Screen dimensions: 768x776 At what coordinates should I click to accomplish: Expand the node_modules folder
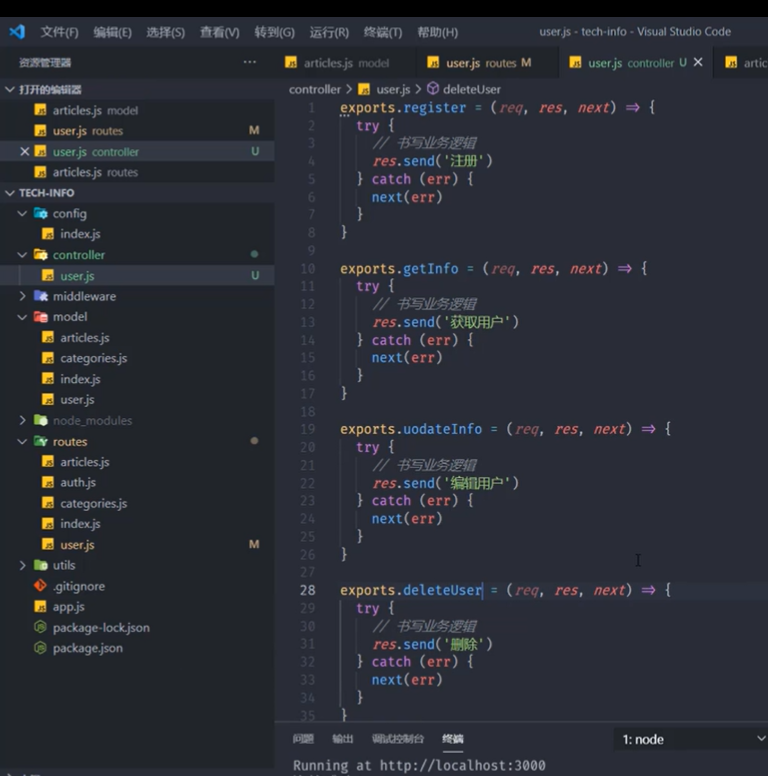[x=22, y=420]
